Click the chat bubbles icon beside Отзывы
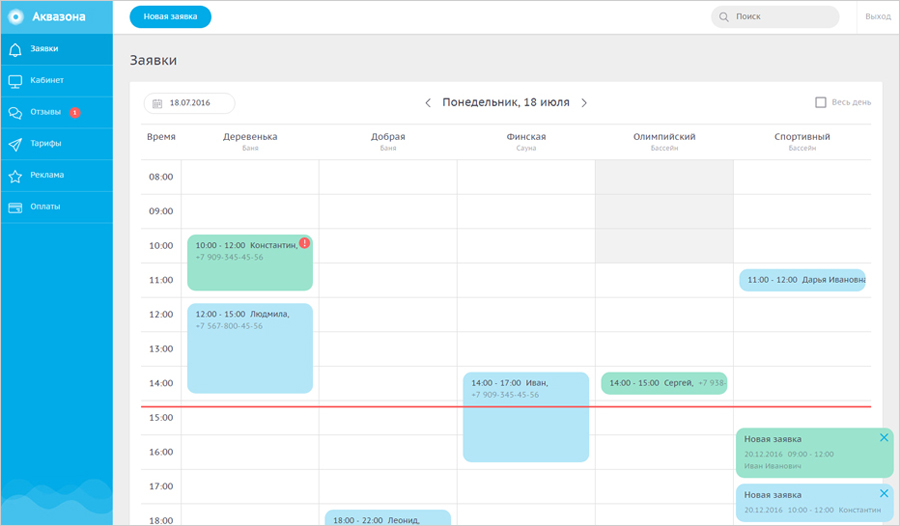 15,112
